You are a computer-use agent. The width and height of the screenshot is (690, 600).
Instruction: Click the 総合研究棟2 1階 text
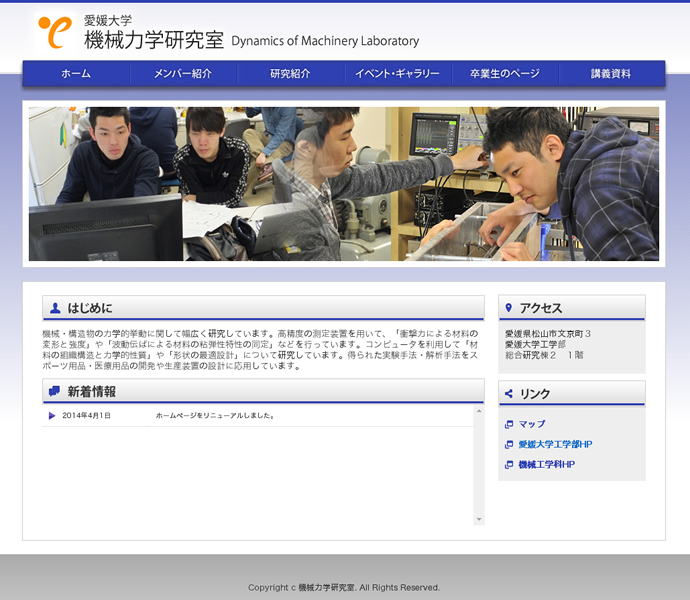(x=544, y=355)
